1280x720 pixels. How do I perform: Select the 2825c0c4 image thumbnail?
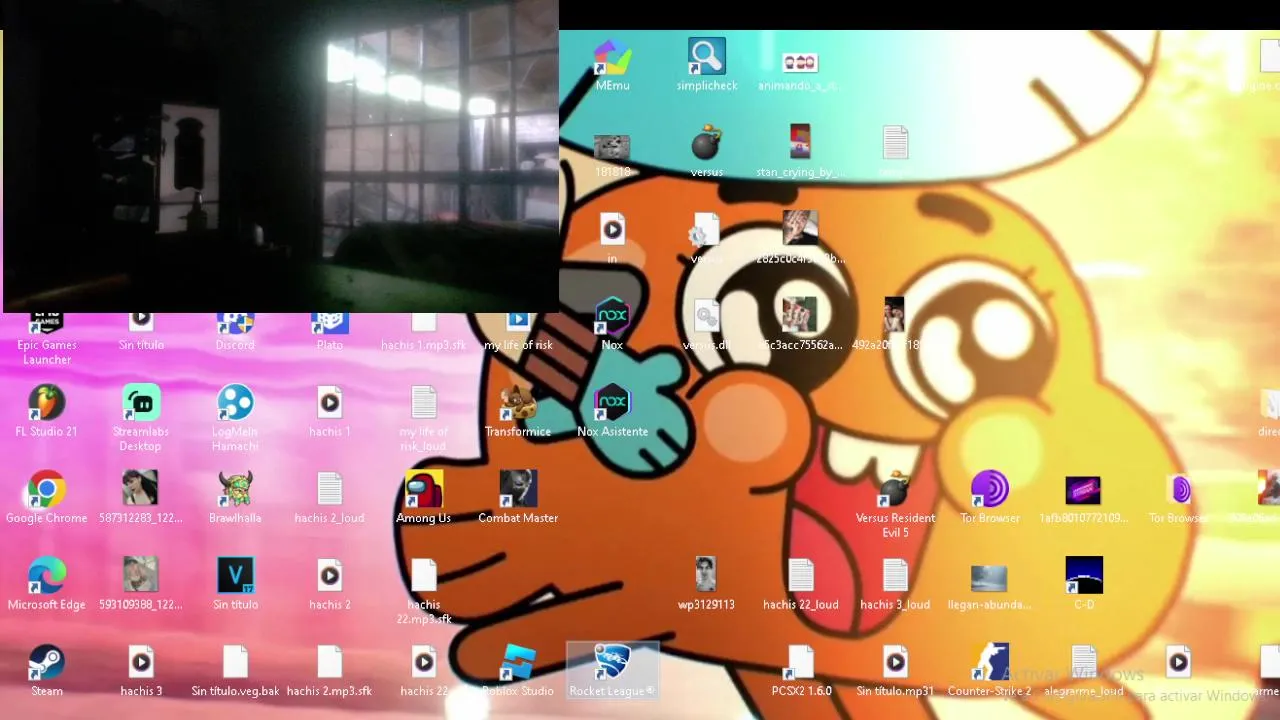coord(800,239)
